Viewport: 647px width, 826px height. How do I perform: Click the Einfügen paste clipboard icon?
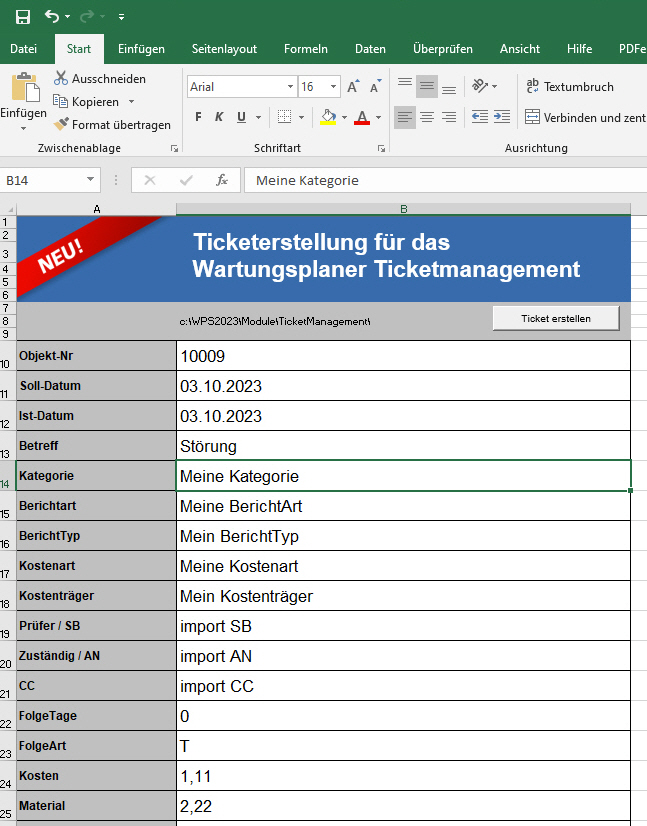click(x=25, y=87)
